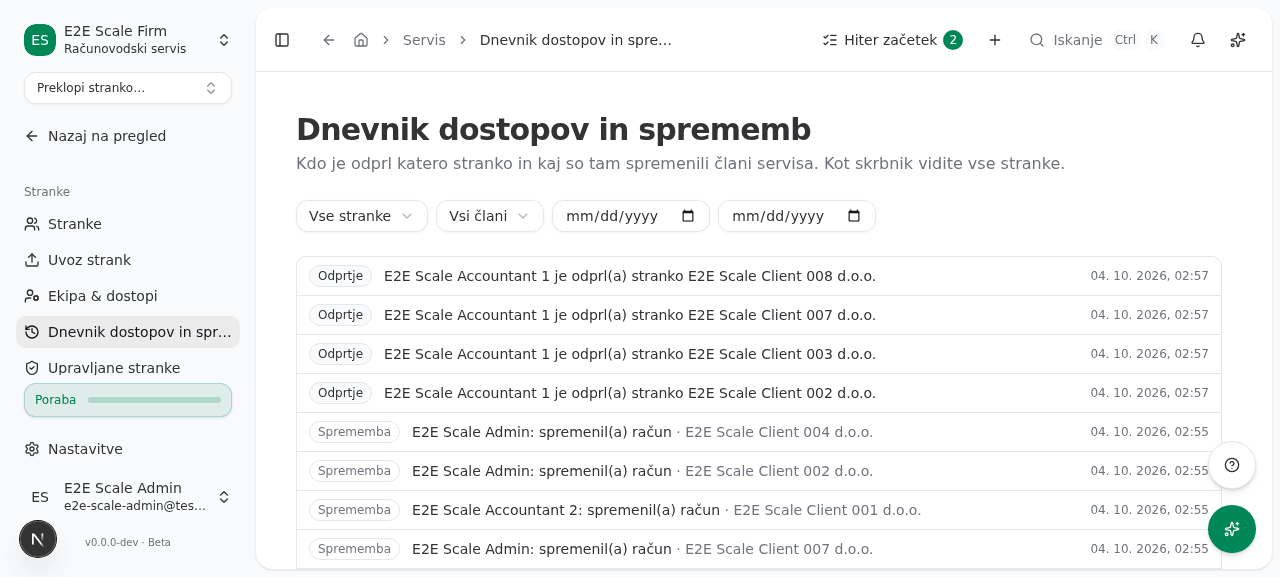1280x577 pixels.
Task: Click the Hiter začetek badge showing 2
Action: click(953, 40)
